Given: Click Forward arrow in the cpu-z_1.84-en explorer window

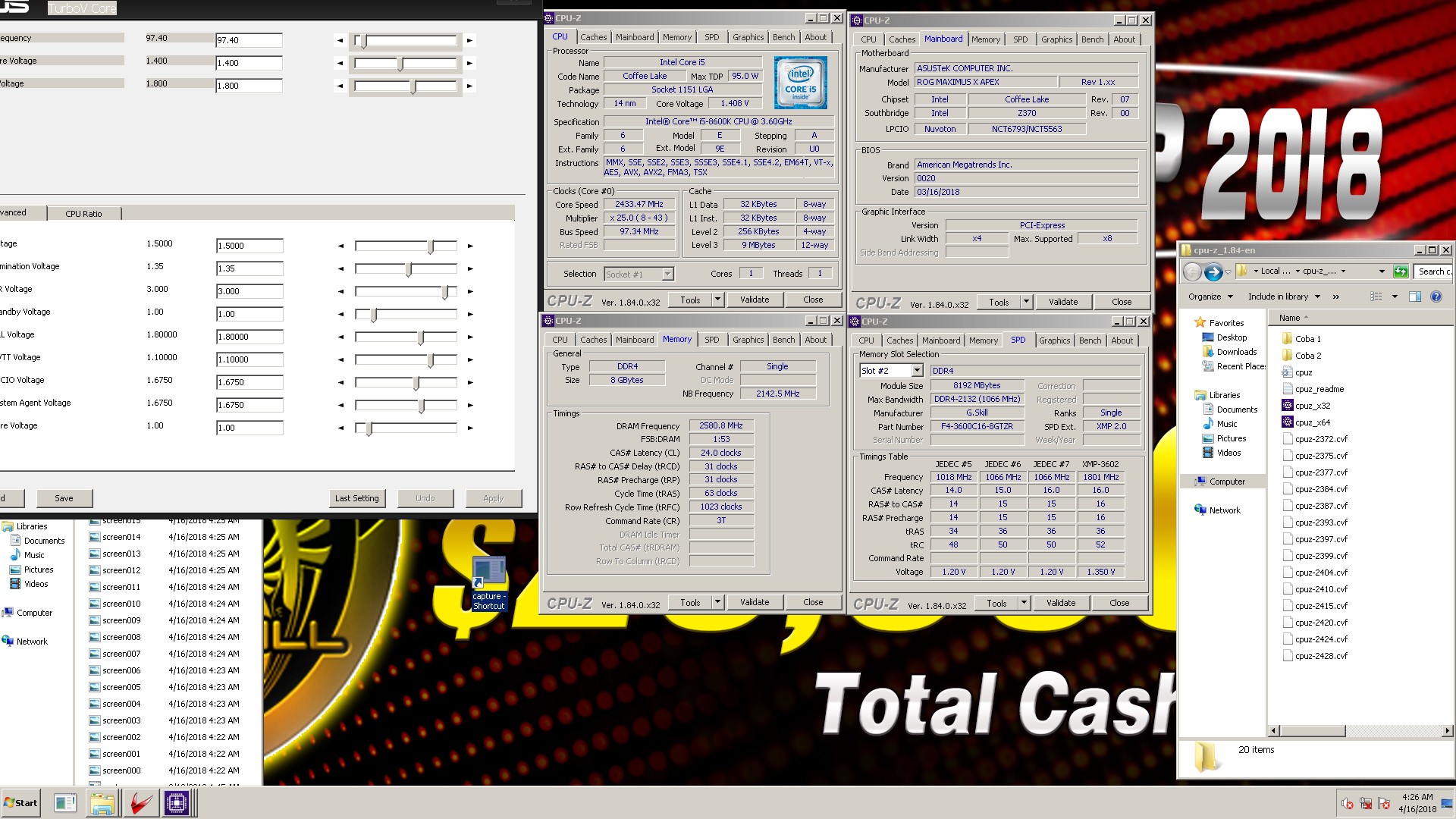Looking at the screenshot, I should tap(1213, 271).
